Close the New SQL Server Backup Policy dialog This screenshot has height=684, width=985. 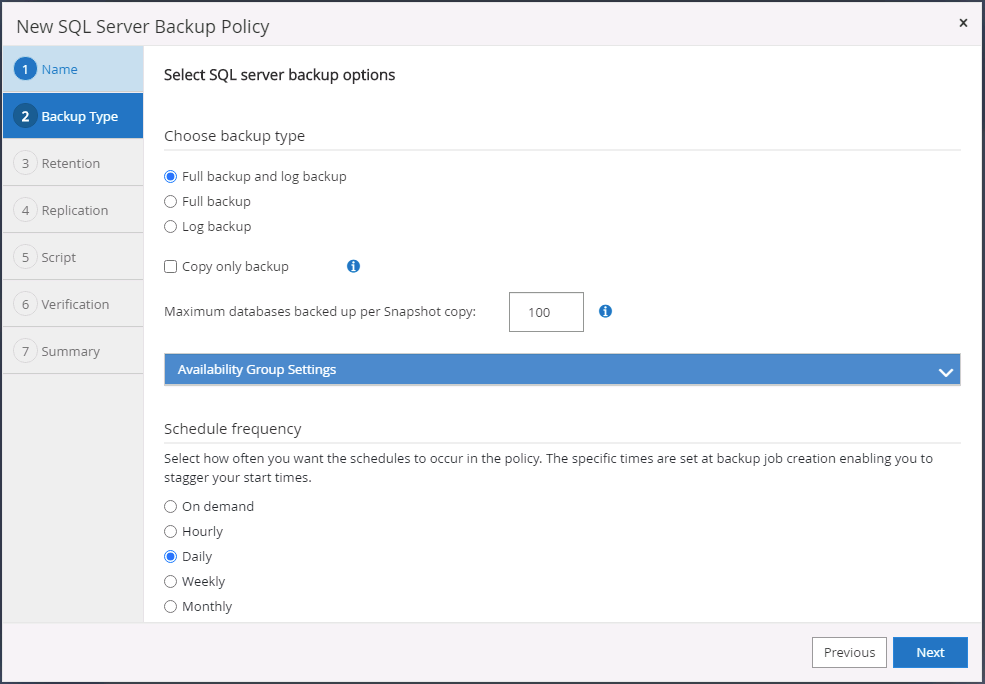coord(963,23)
